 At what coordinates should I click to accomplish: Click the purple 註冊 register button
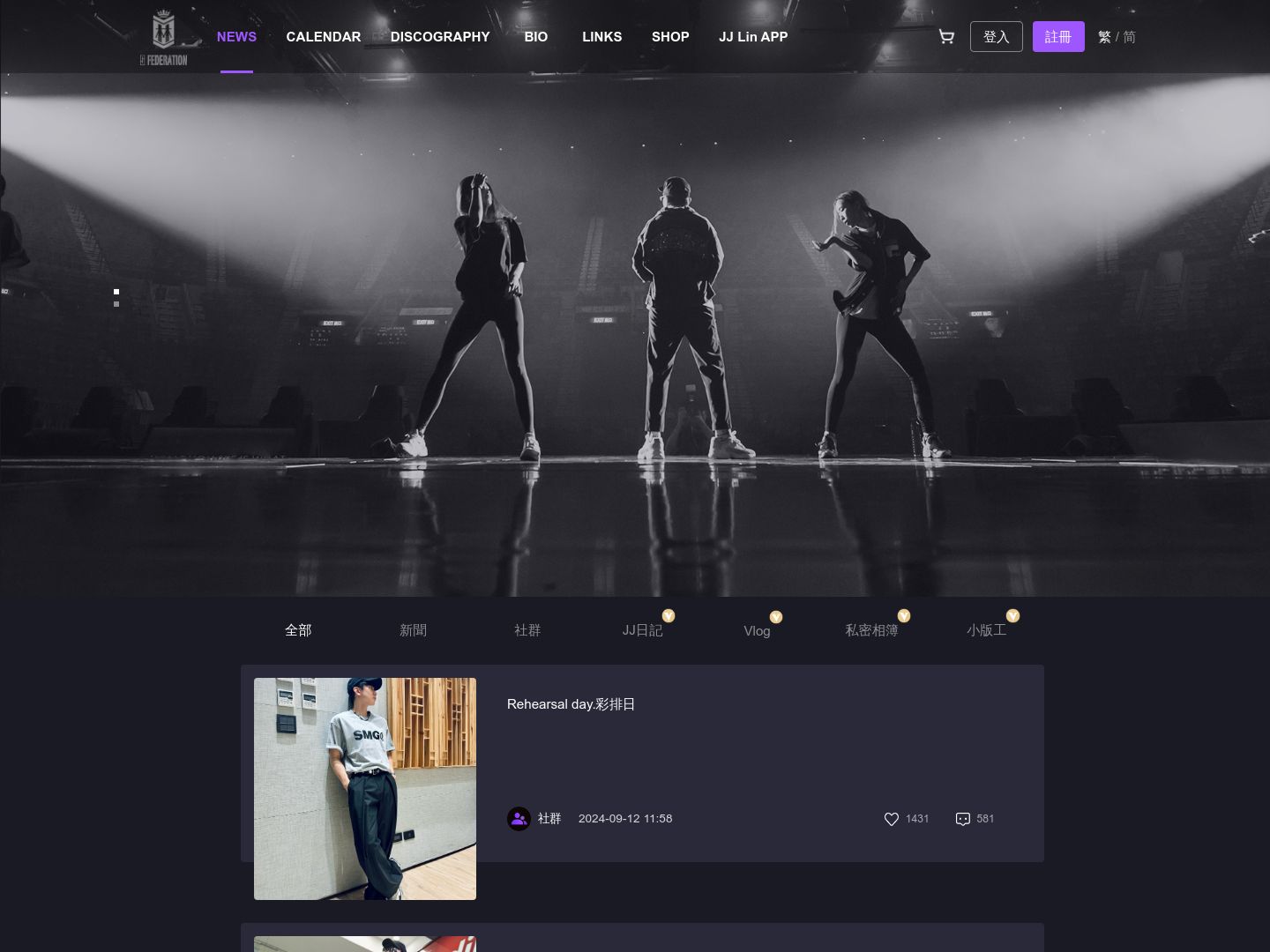tap(1058, 37)
